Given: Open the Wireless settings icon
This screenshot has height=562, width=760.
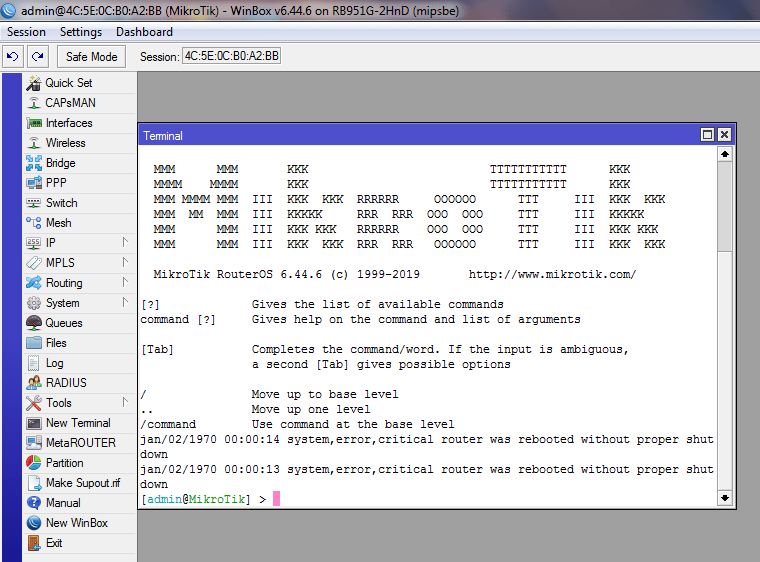Looking at the screenshot, I should [34, 143].
